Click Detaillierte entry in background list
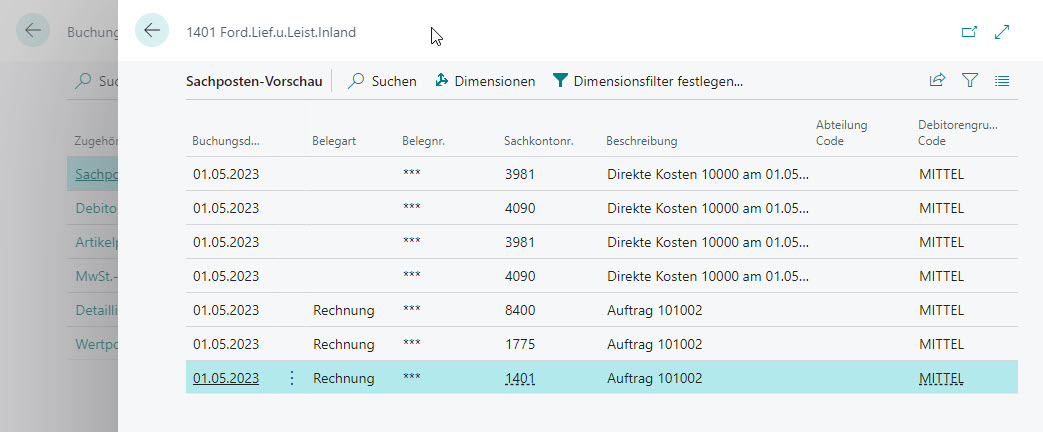 [x=96, y=310]
